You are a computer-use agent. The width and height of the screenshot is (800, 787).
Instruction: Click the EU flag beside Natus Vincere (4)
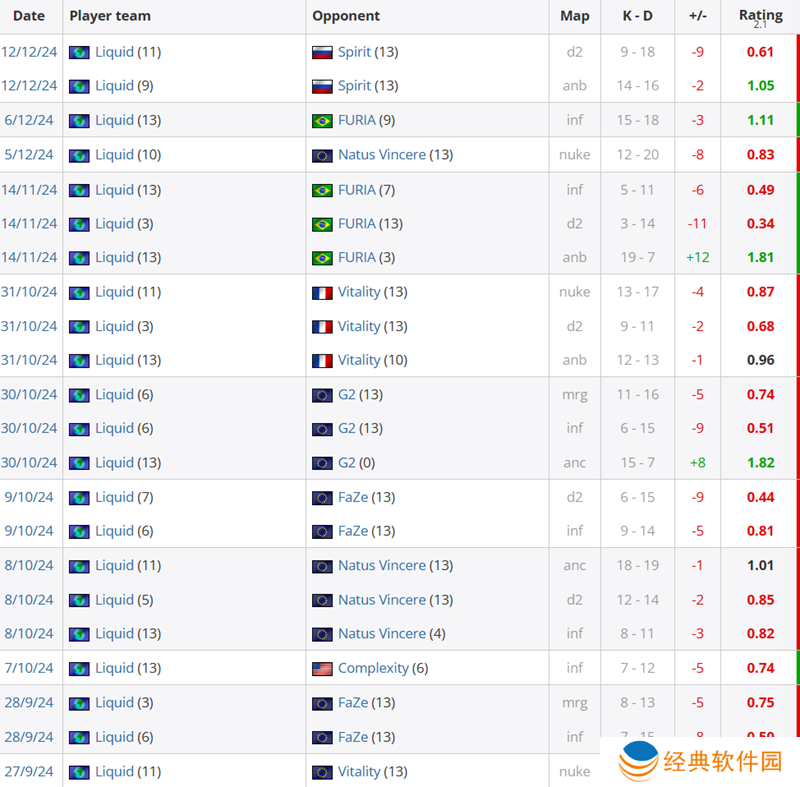(x=322, y=634)
